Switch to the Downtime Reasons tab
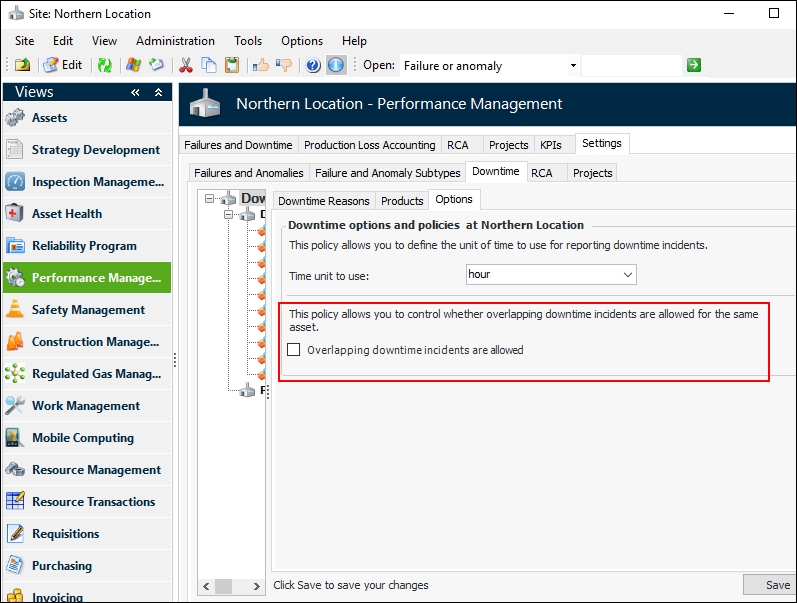This screenshot has height=603, width=797. tap(324, 201)
